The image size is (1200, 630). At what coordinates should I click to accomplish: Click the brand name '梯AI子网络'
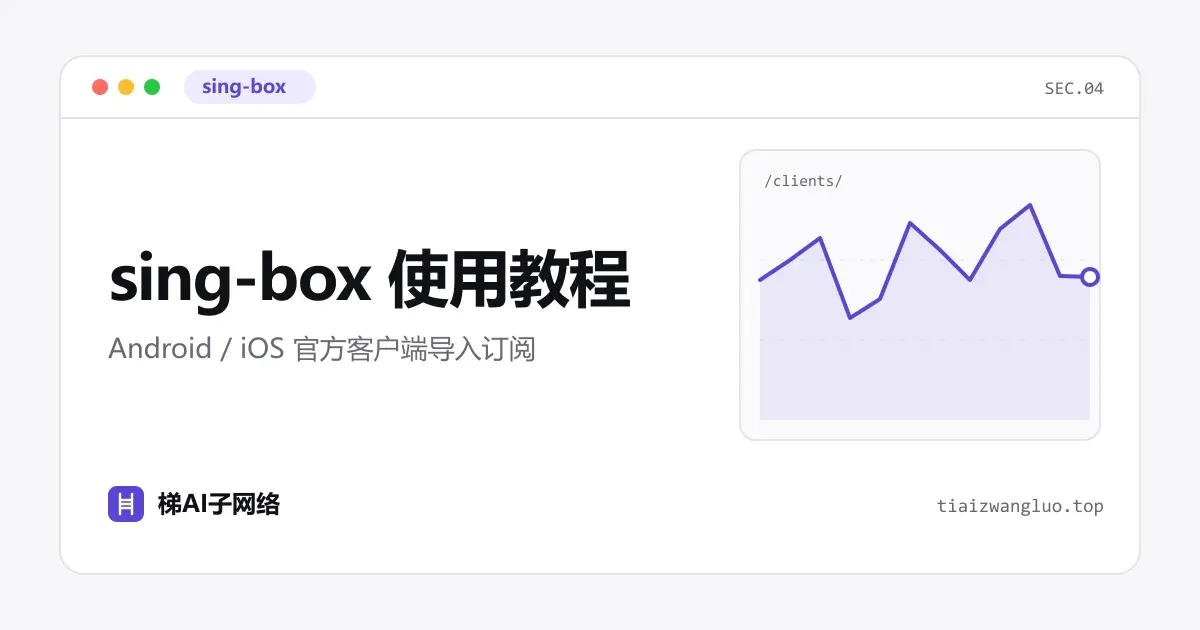219,504
